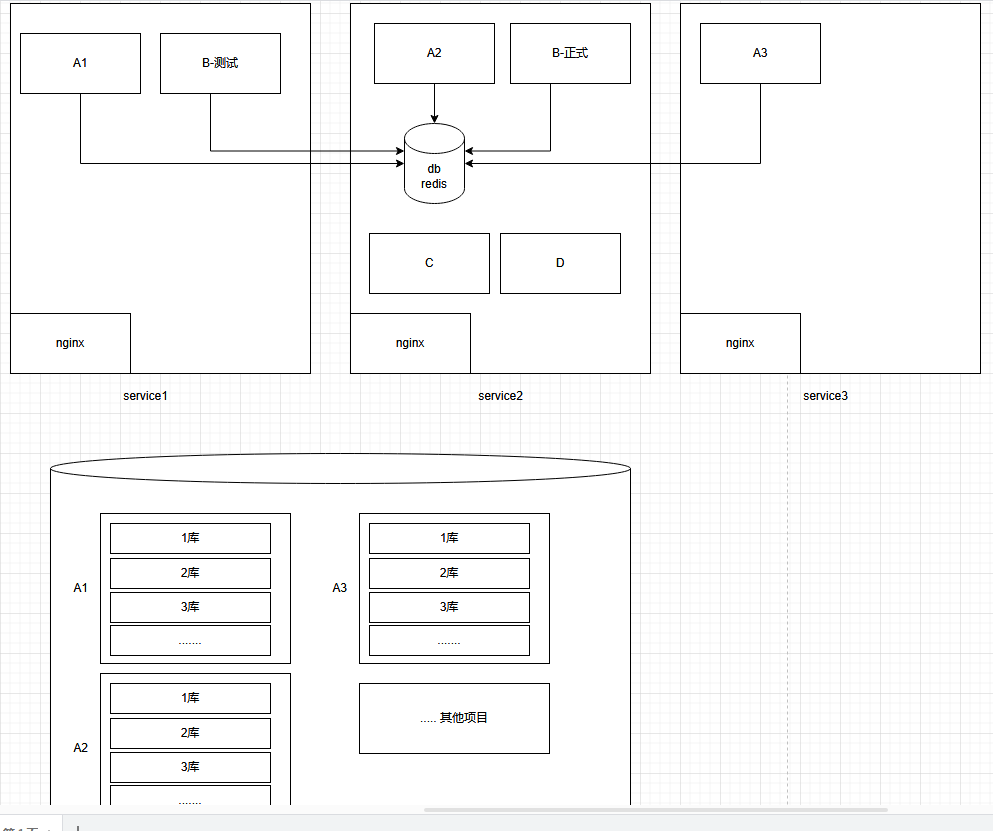993x831 pixels.
Task: Select the A2 box in service2
Action: pyautogui.click(x=434, y=53)
